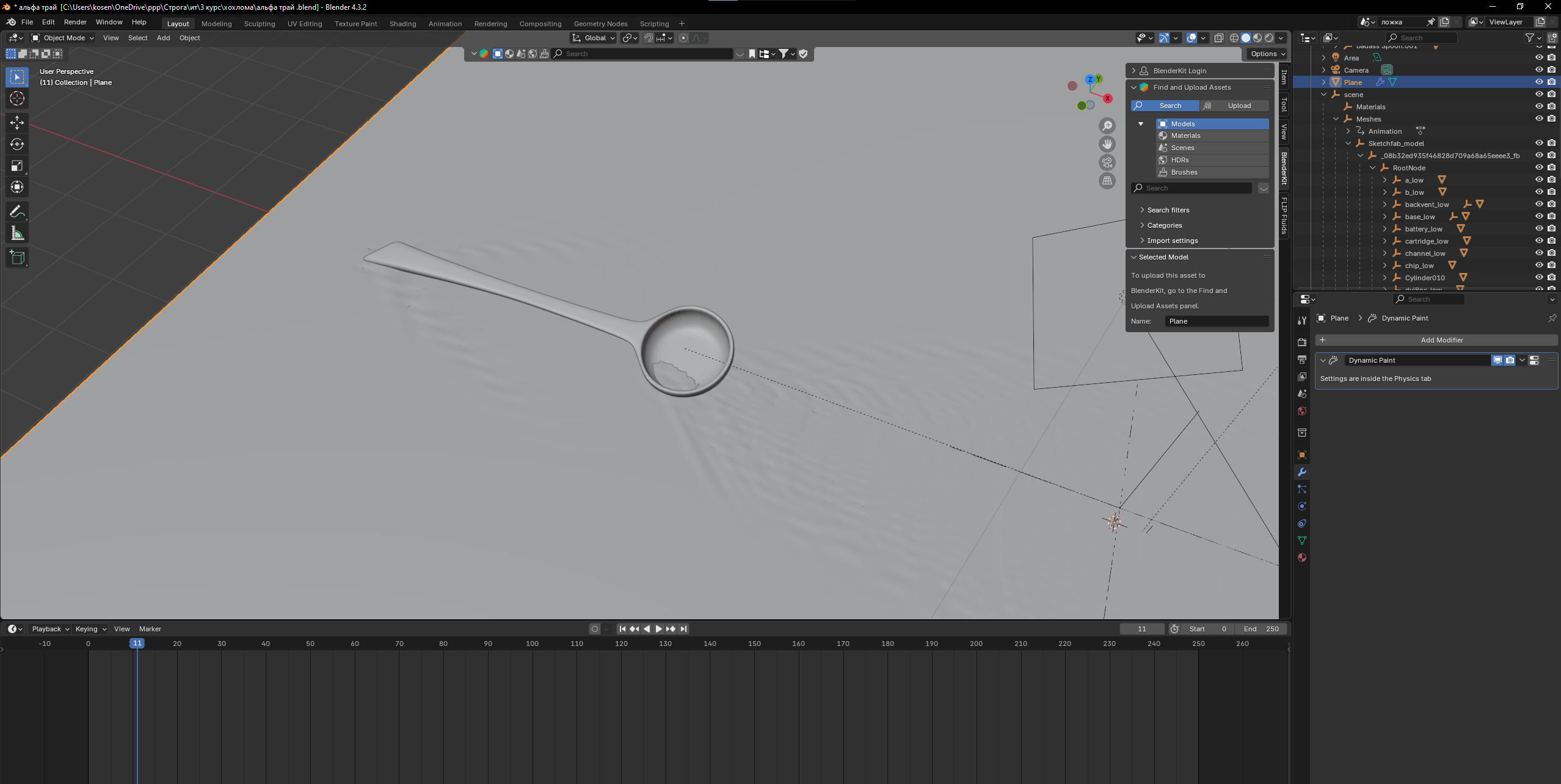Expand the Categories panel in BlenderKit
This screenshot has width=1561, height=784.
(x=1164, y=225)
